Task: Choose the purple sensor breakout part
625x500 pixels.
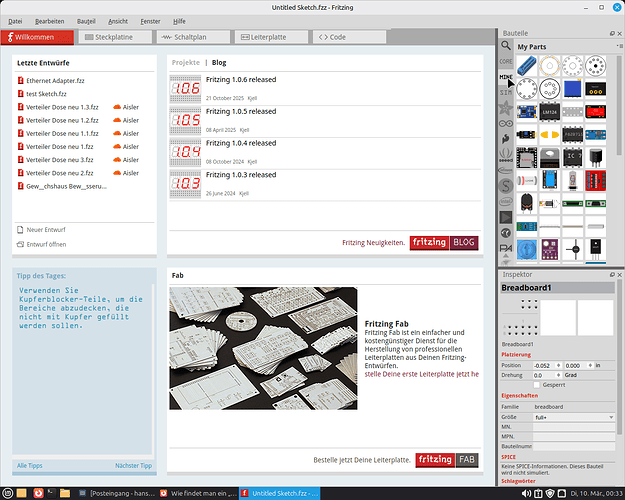Action: (x=550, y=249)
